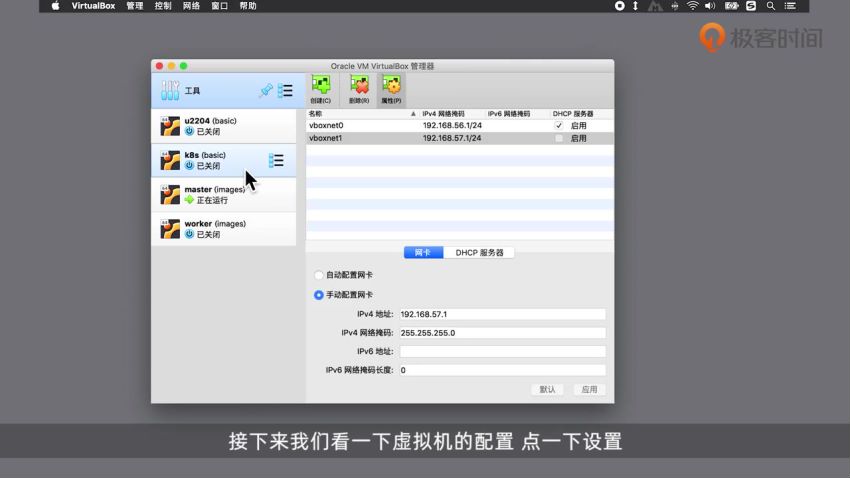
Task: Click the IPv6 address input field
Action: pos(503,351)
